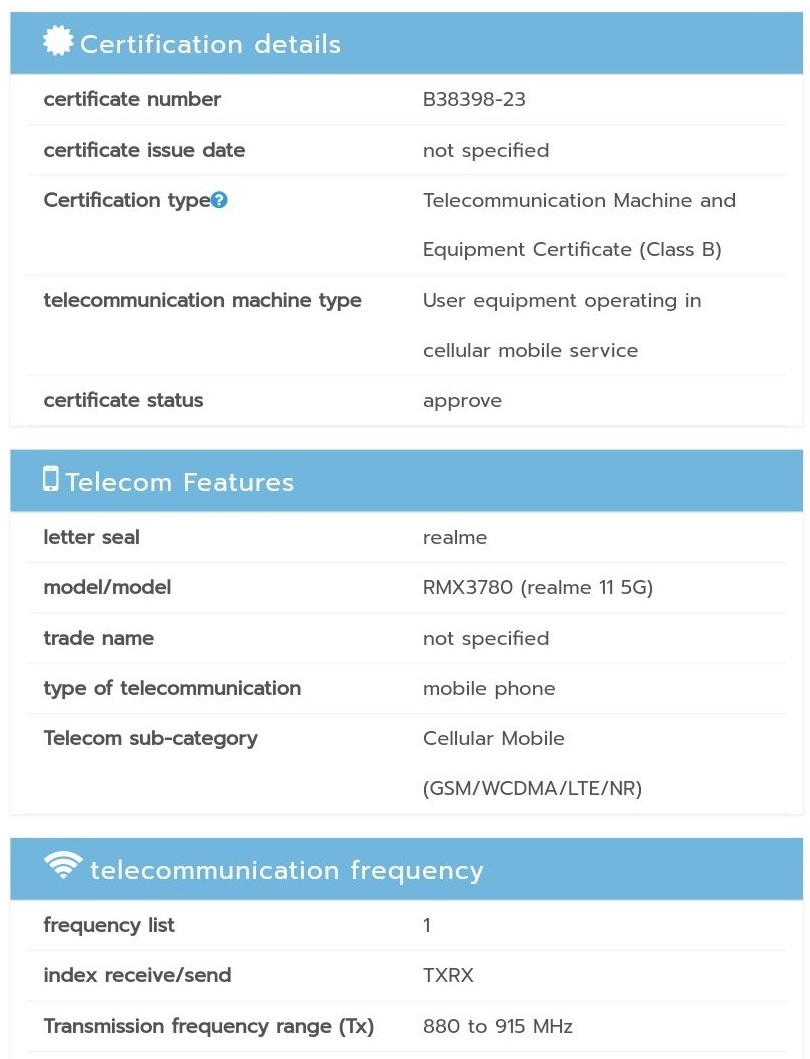
Task: Click the Telecom sub-category label
Action: 150,738
